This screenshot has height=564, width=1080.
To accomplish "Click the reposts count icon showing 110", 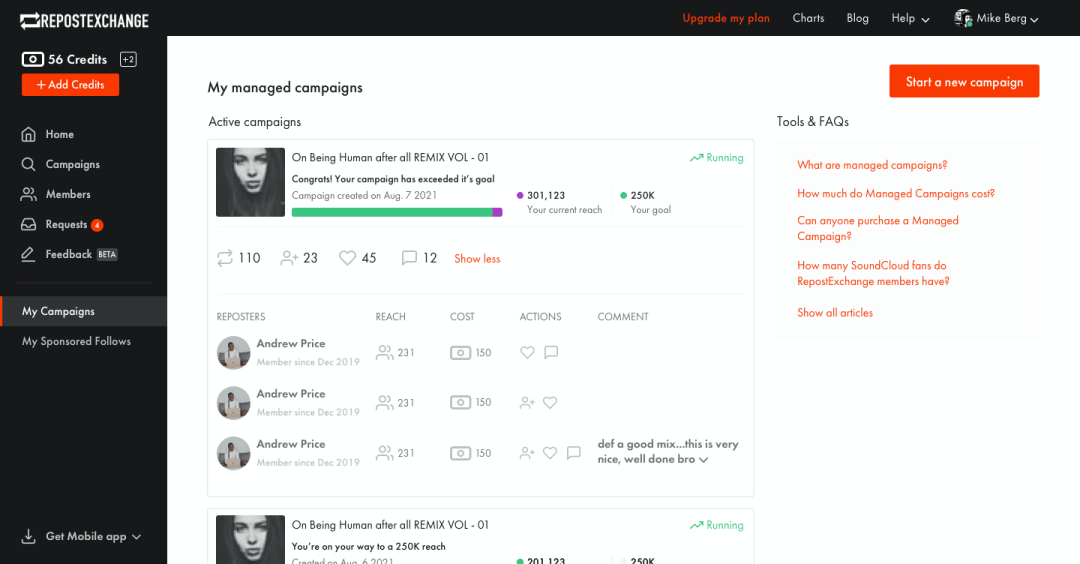I will (225, 258).
